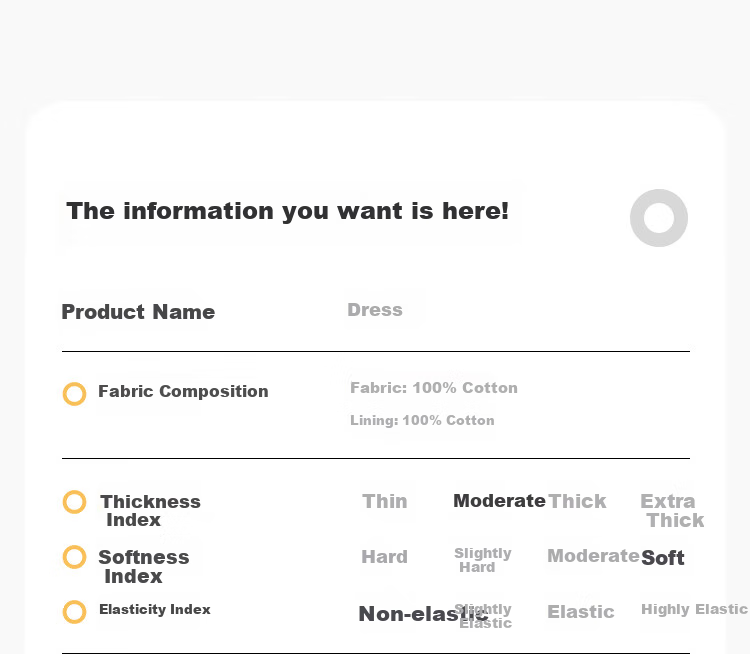Select the gray 'Moderate' softness option
Viewport: 750px width, 654px height.
(593, 556)
